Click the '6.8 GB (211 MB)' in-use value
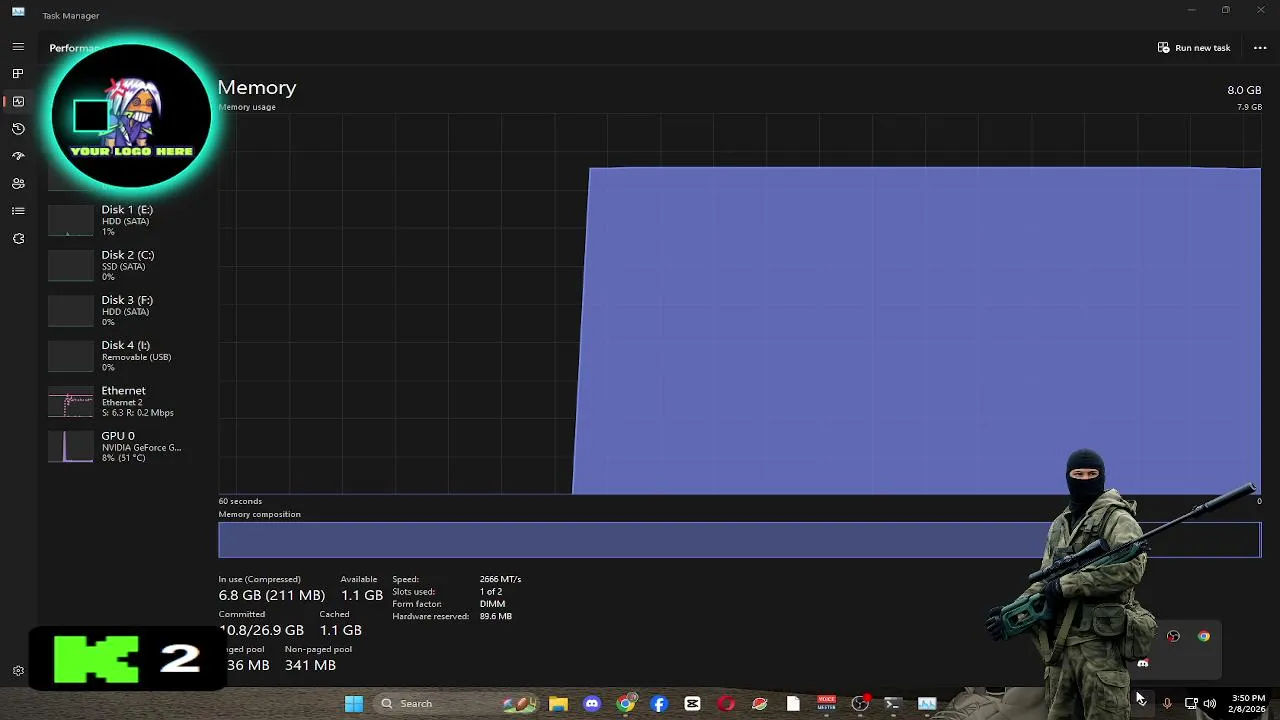This screenshot has width=1280, height=720. [x=272, y=595]
